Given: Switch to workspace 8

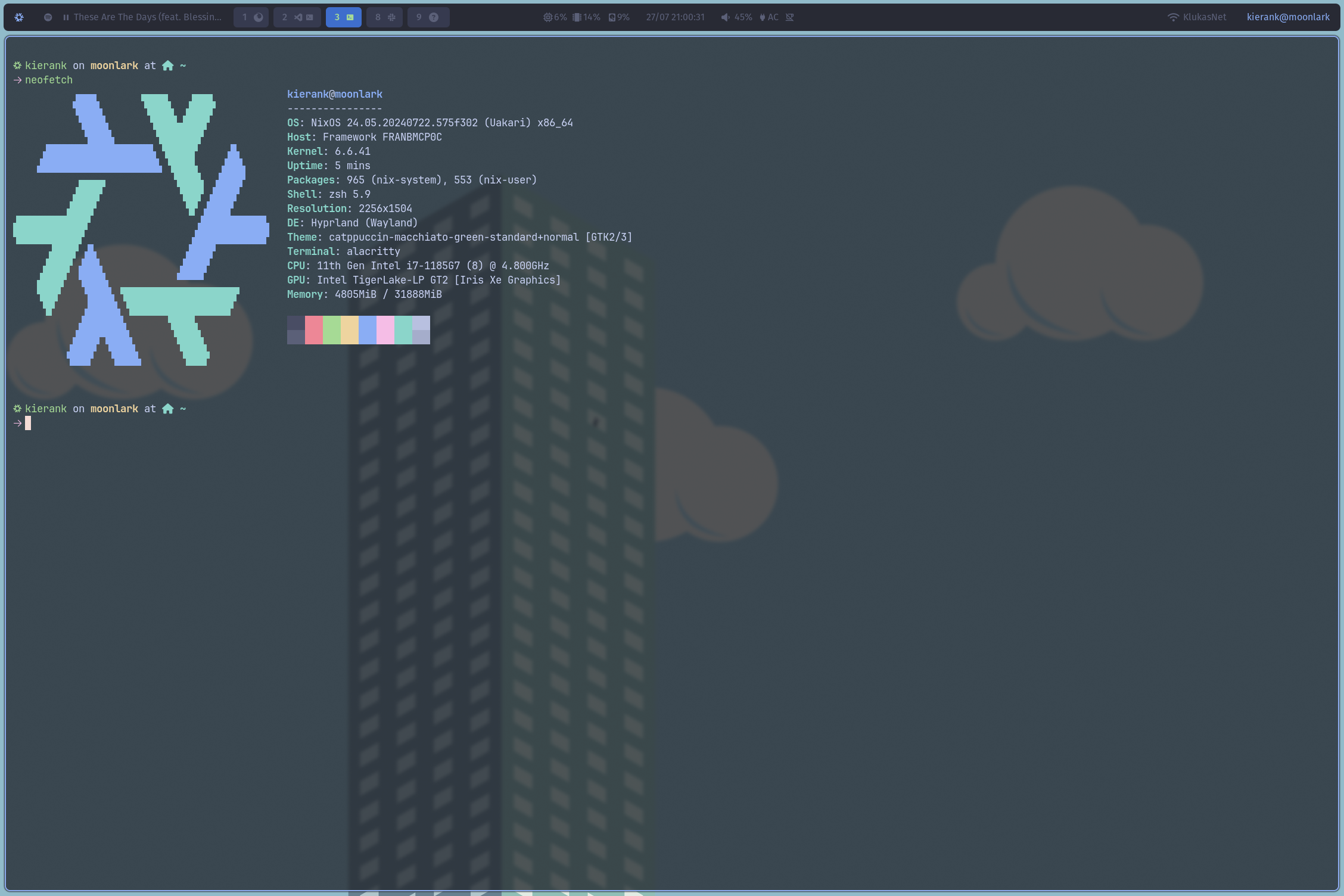Looking at the screenshot, I should click(x=384, y=17).
